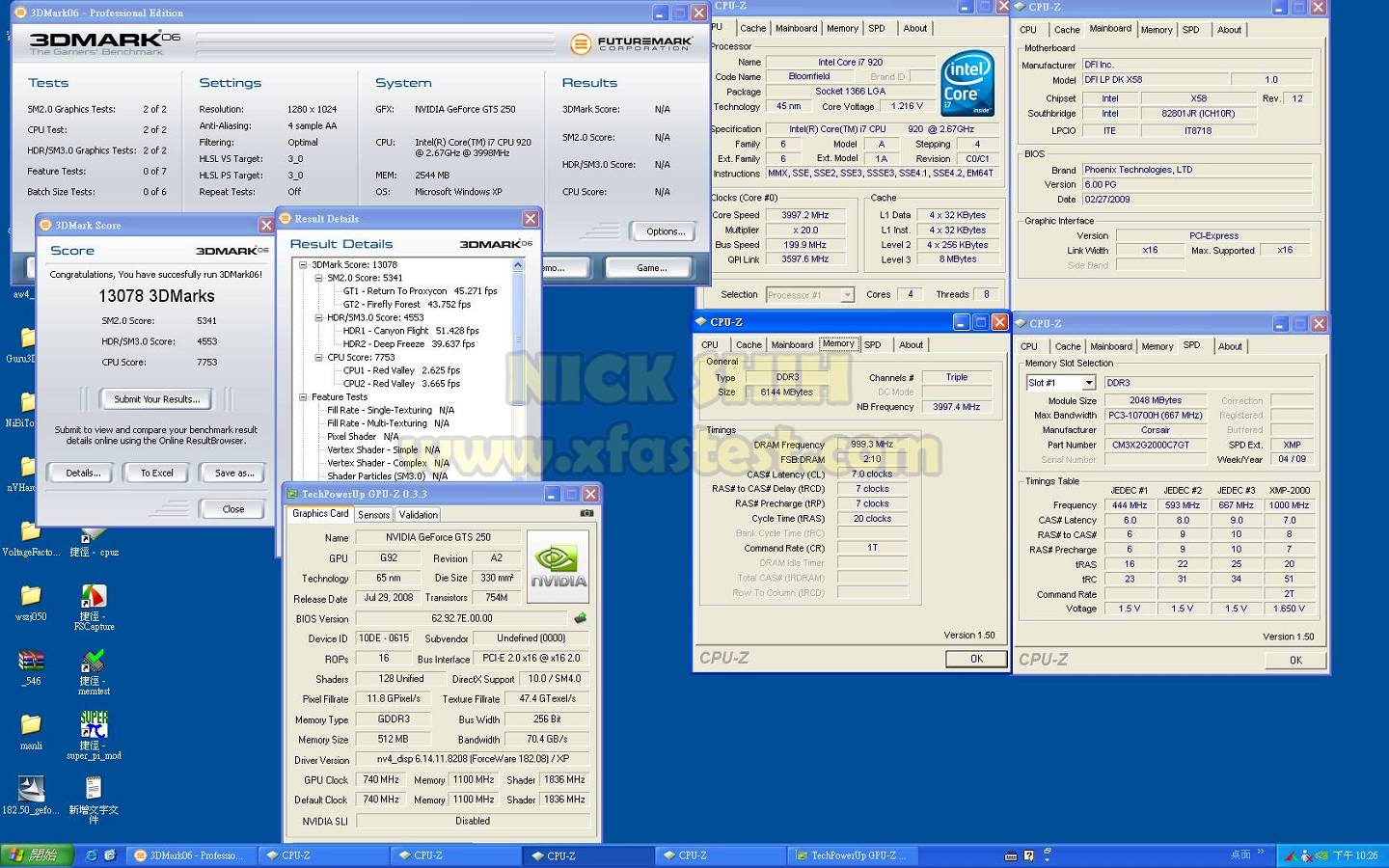Open the Slot #1 memory slot dropdown
This screenshot has width=1389, height=868.
pos(1088,383)
